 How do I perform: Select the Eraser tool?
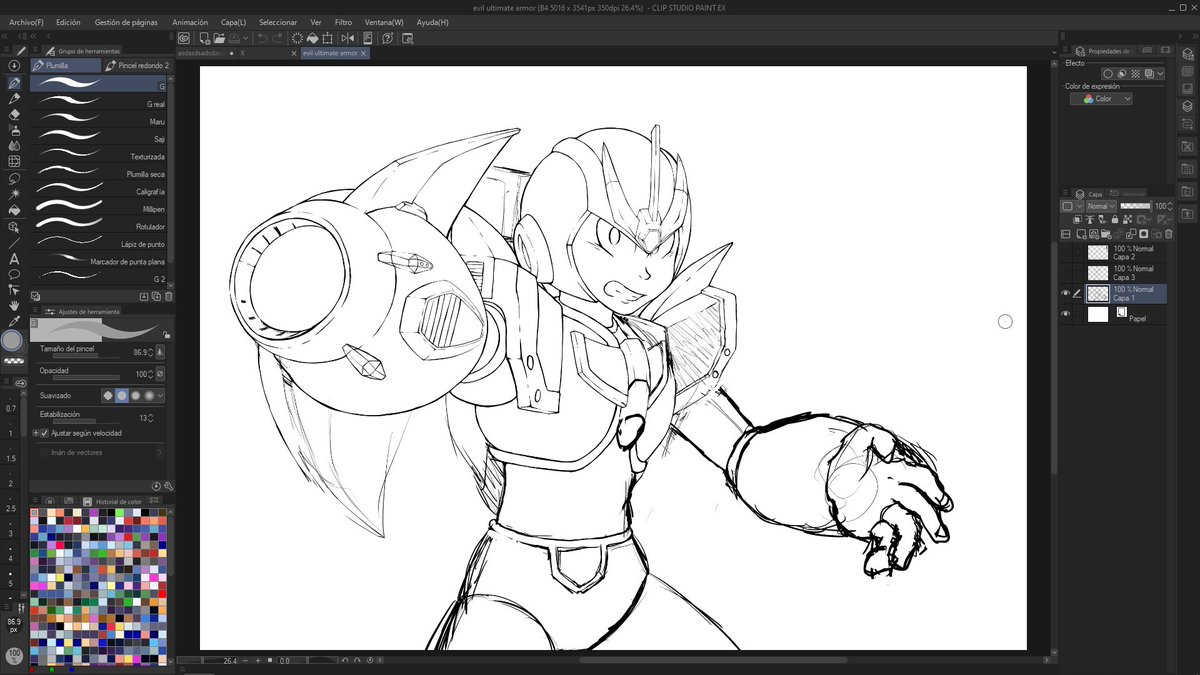14,114
